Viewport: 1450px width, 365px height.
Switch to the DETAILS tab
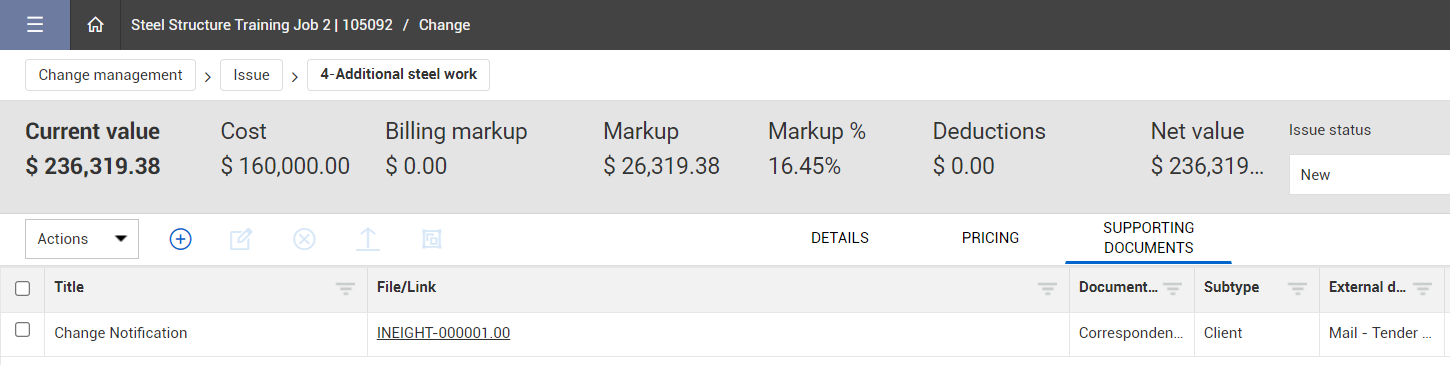(840, 238)
